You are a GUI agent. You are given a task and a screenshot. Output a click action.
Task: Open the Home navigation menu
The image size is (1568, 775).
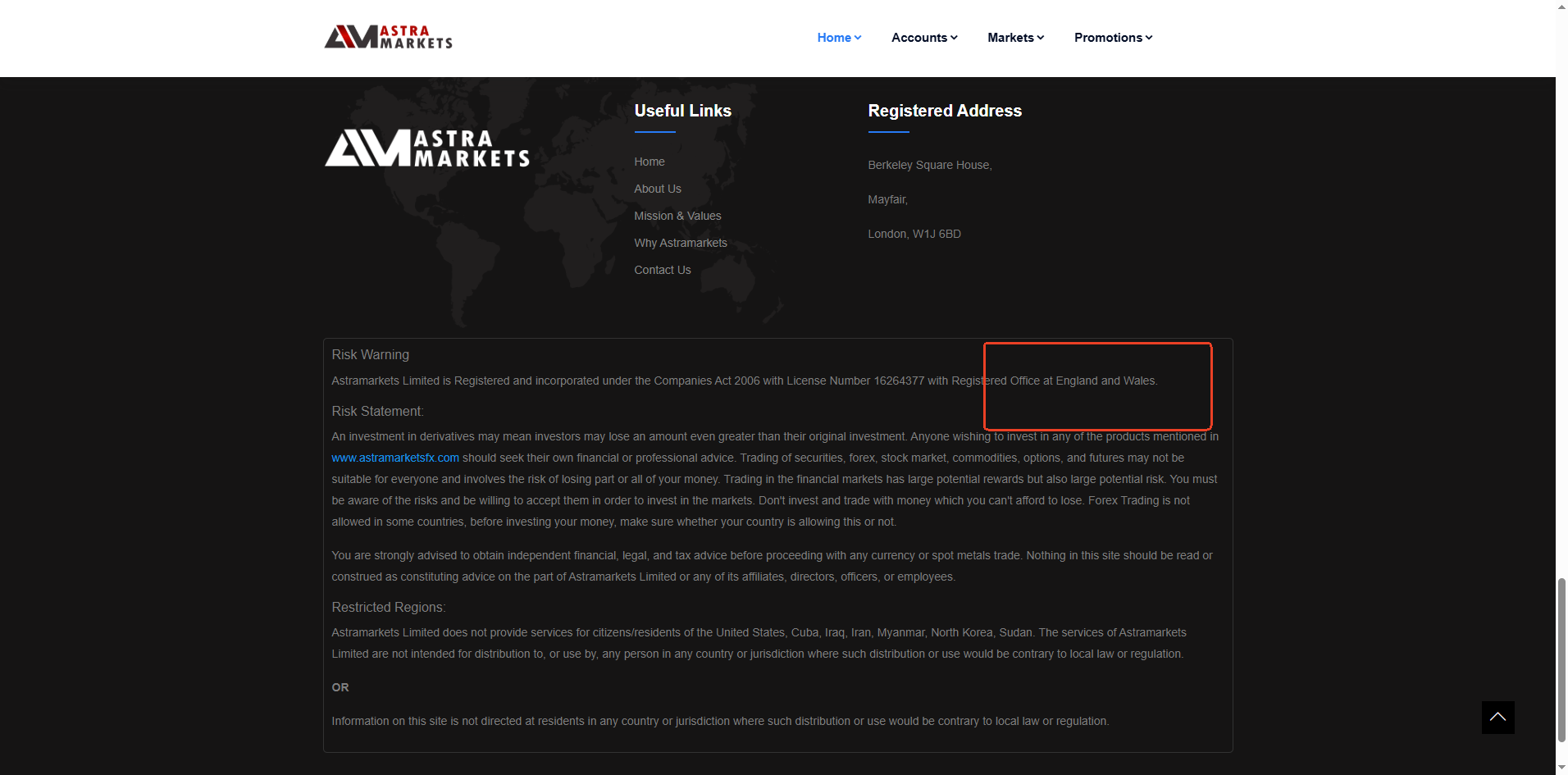839,38
